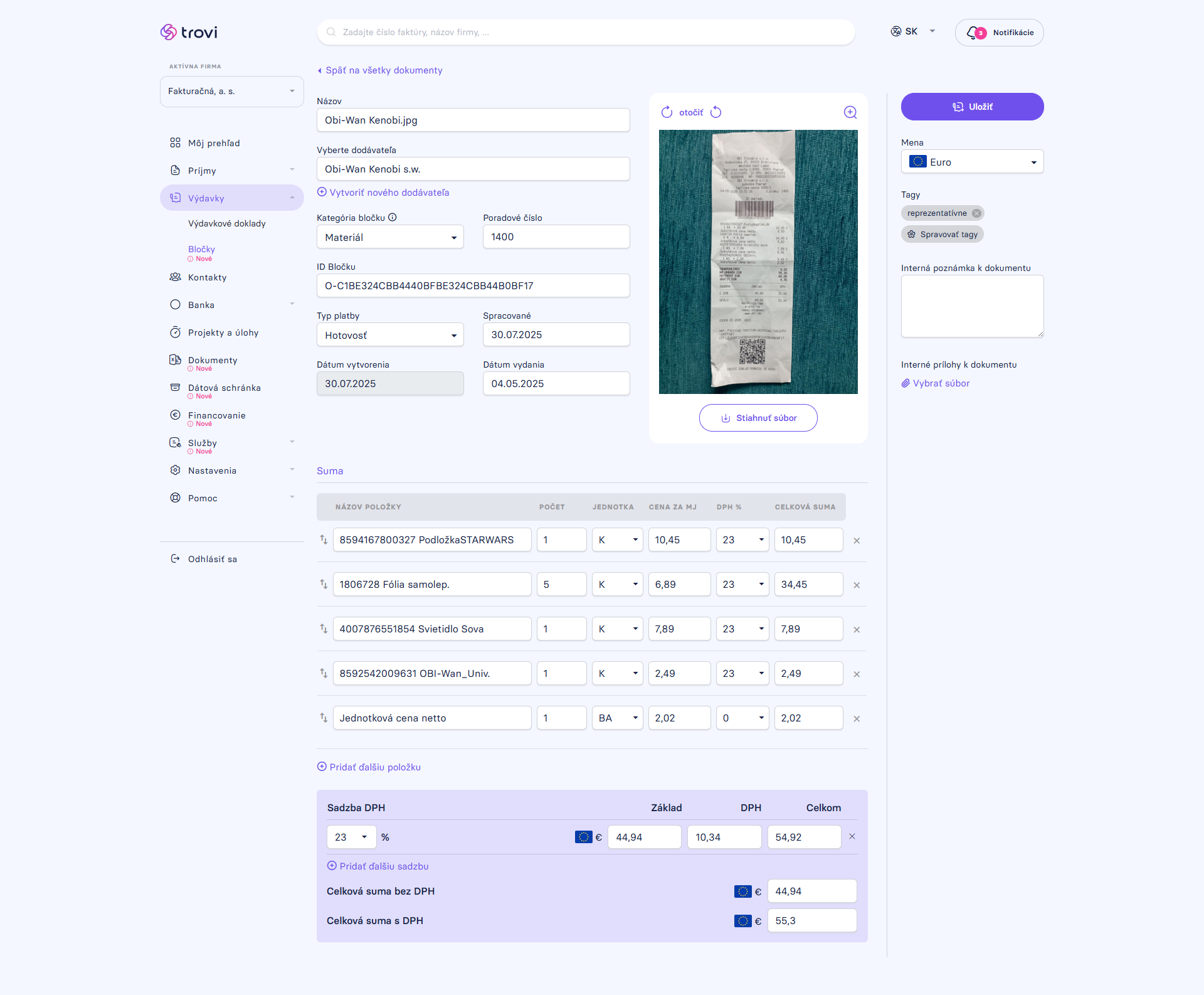This screenshot has width=1204, height=995.
Task: Delete the PodložkaSTARWARS item row
Action: [x=857, y=540]
